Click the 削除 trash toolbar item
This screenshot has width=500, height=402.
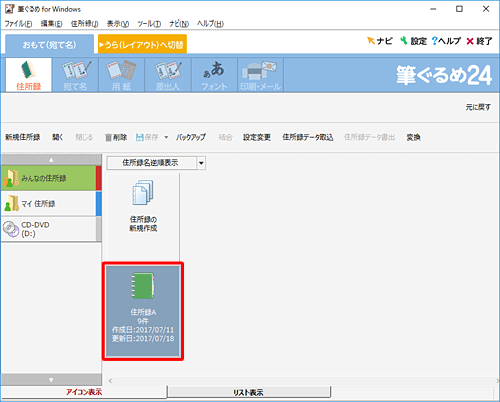tap(116, 137)
